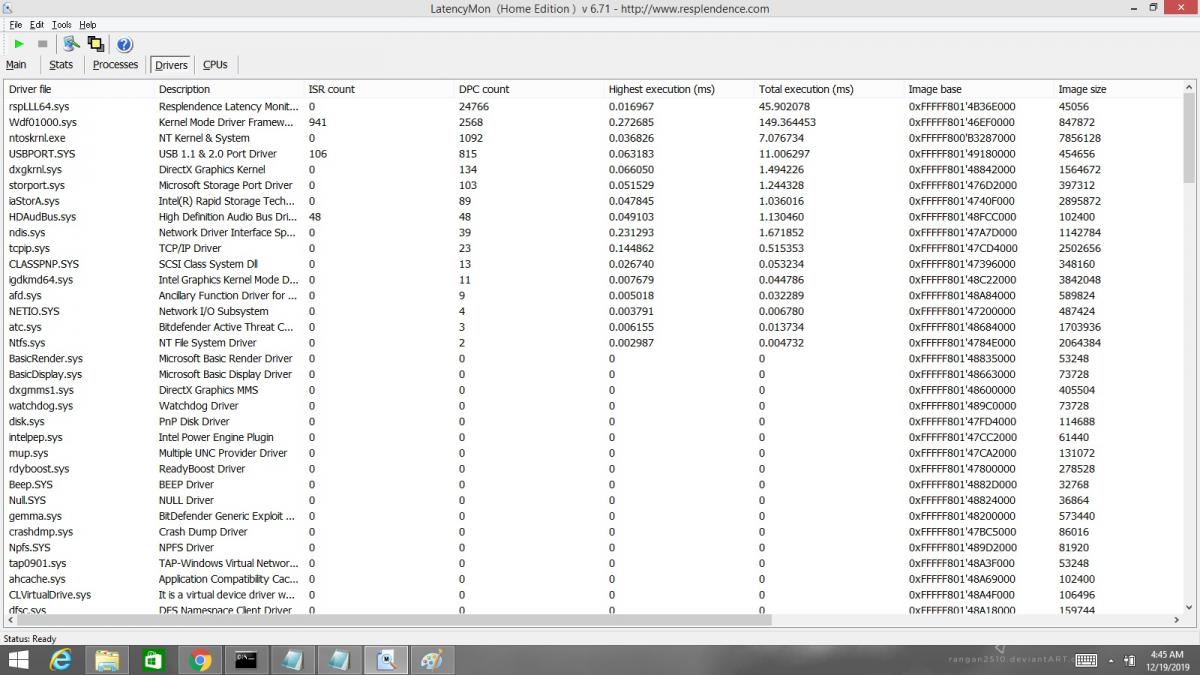Click the 'Crash Dump Driver' description cell
This screenshot has width=1200, height=675.
tap(203, 532)
